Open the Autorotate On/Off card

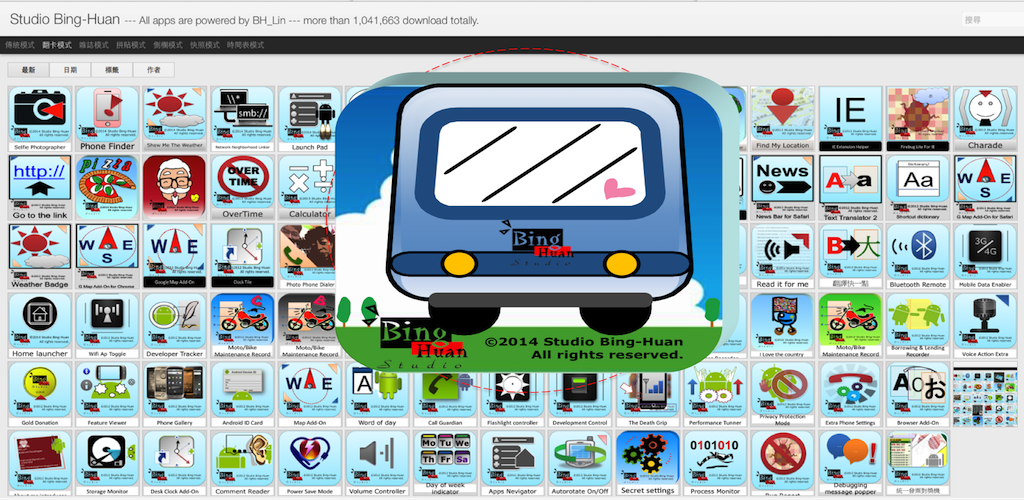[580, 463]
